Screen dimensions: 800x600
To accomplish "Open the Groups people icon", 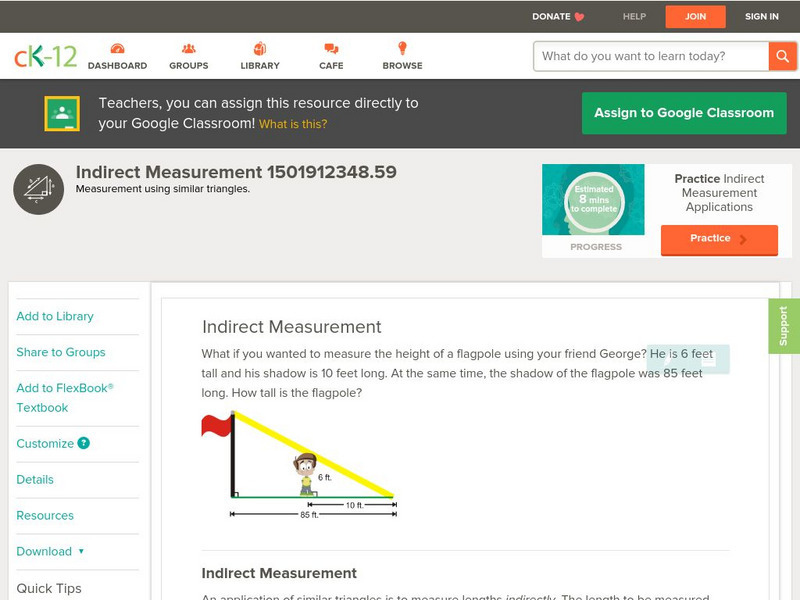I will pyautogui.click(x=189, y=48).
